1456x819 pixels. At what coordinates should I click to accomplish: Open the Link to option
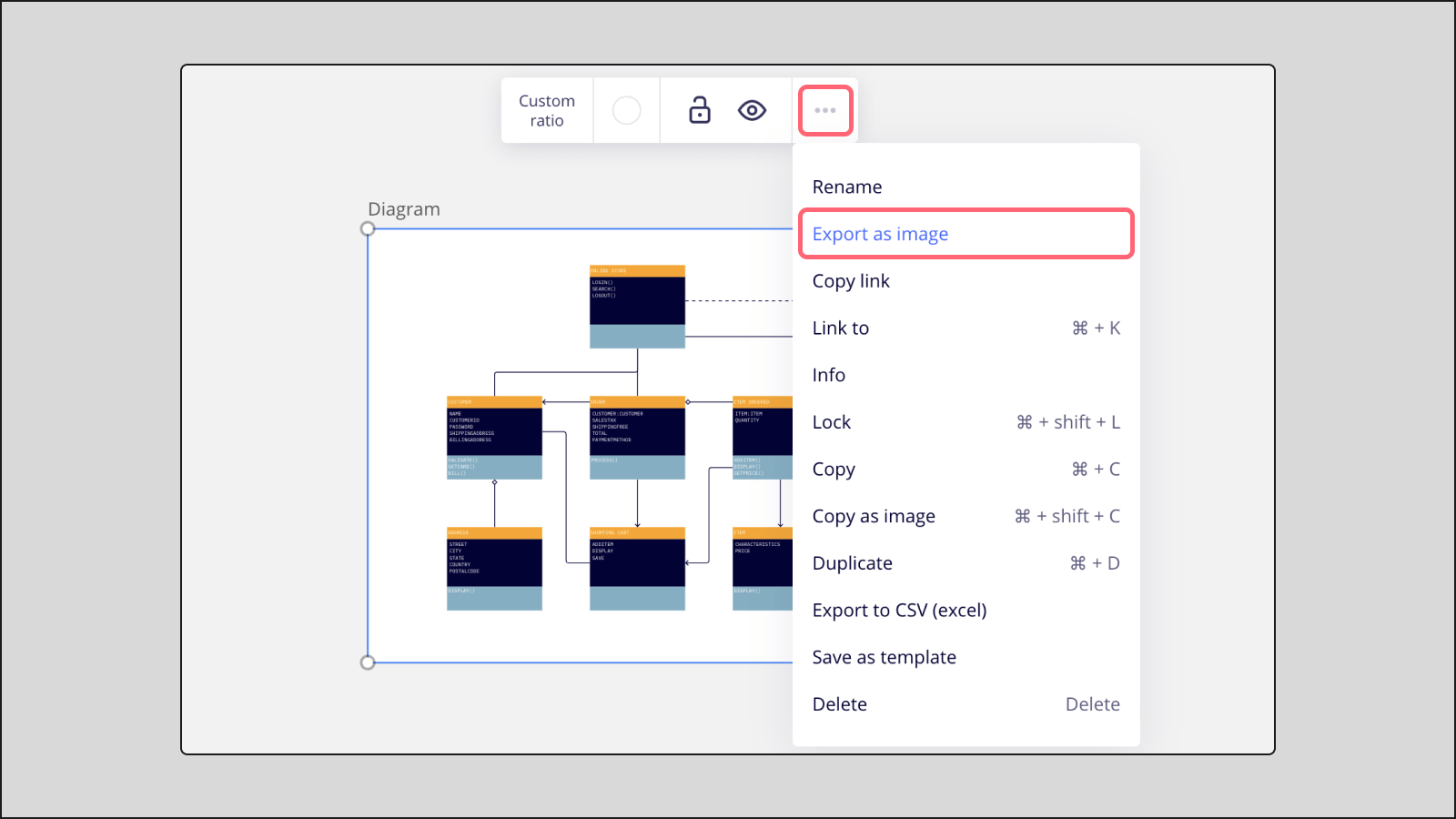tap(840, 328)
